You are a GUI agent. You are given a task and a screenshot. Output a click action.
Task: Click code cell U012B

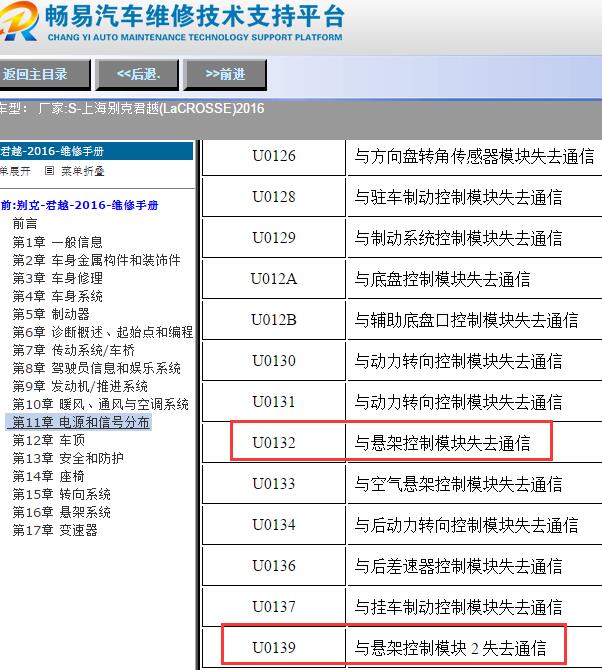(x=274, y=320)
